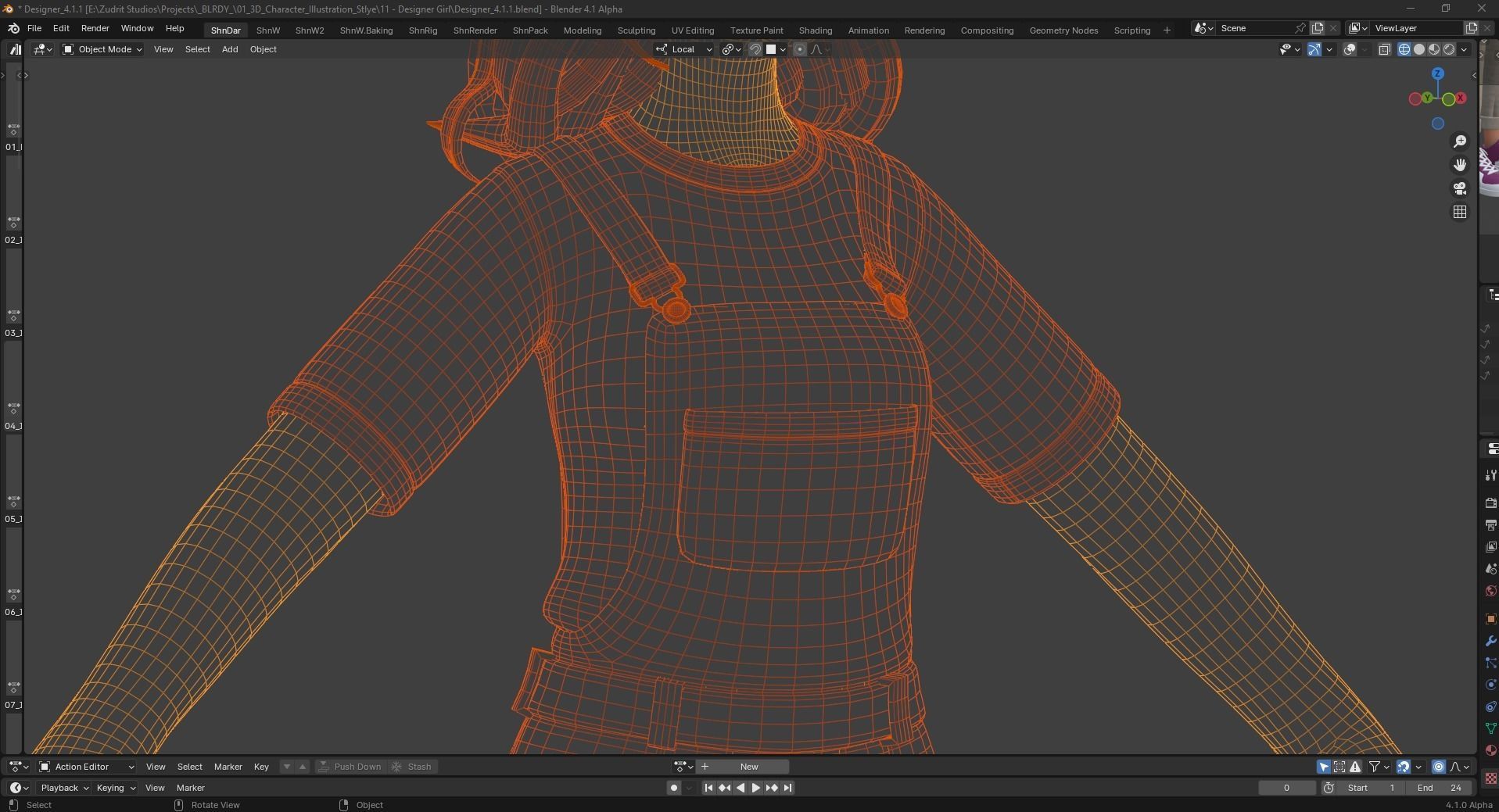Screen dimensions: 1499x812
Task: Click the zoom magnifier viewport icon
Action: tap(1459, 141)
